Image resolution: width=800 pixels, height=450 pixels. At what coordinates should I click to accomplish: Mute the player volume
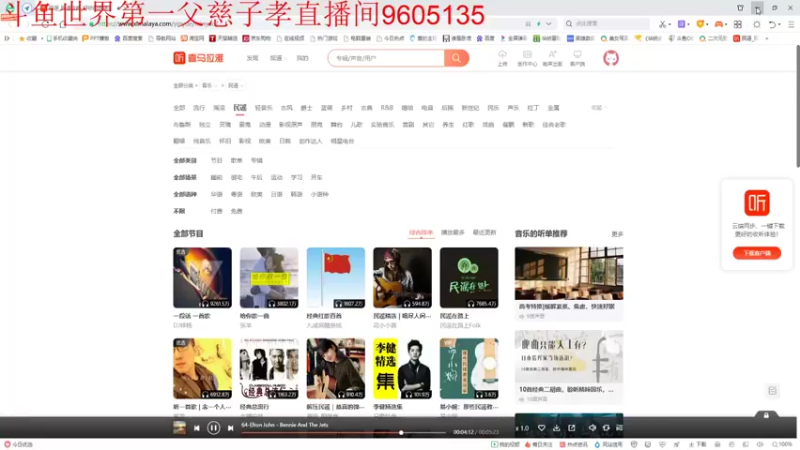click(x=592, y=428)
